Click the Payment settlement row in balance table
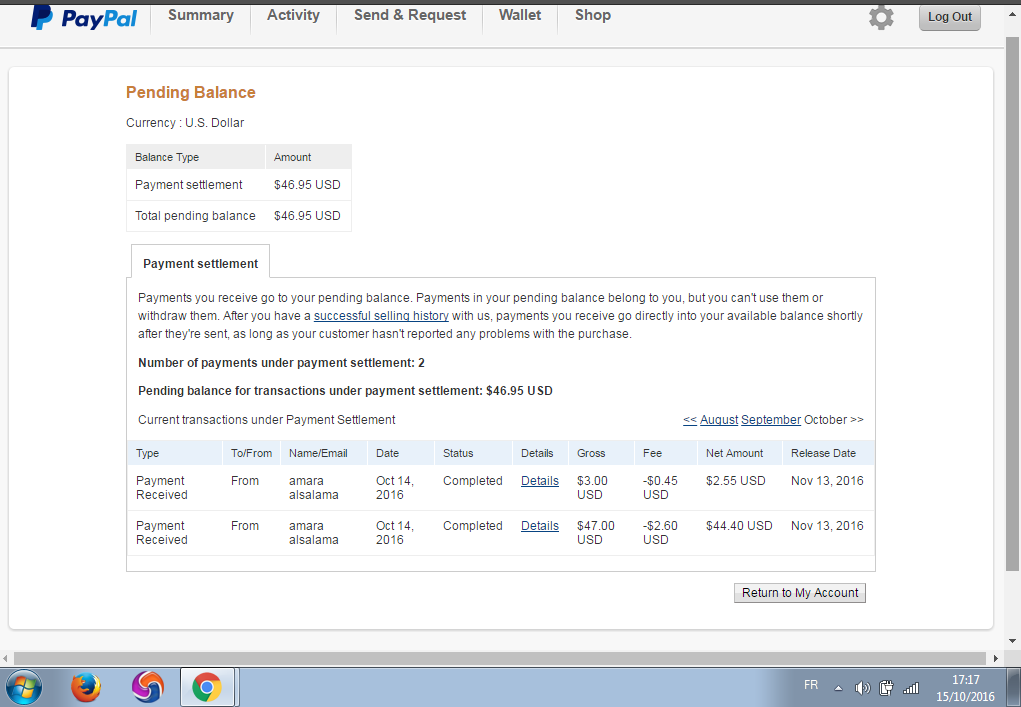1021x707 pixels. coord(238,185)
